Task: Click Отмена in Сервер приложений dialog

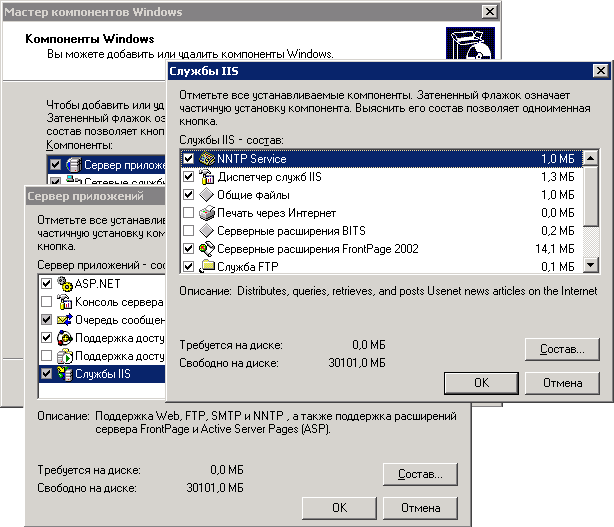Action: click(420, 508)
